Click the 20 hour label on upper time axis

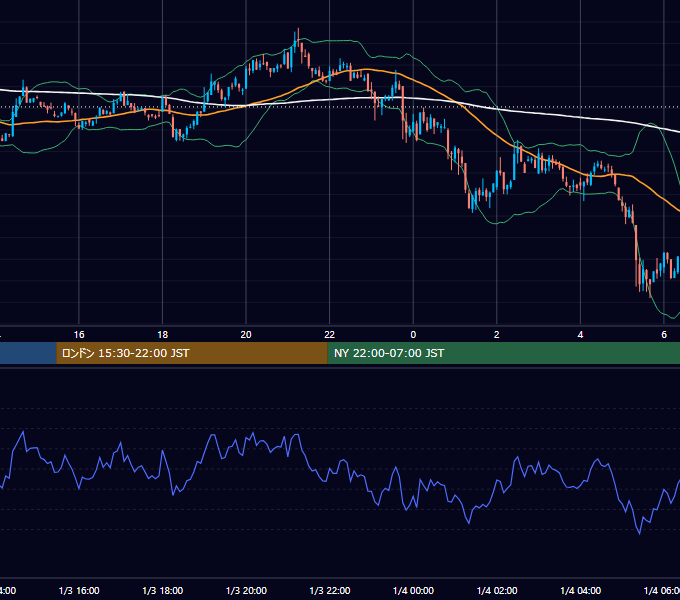pos(246,335)
